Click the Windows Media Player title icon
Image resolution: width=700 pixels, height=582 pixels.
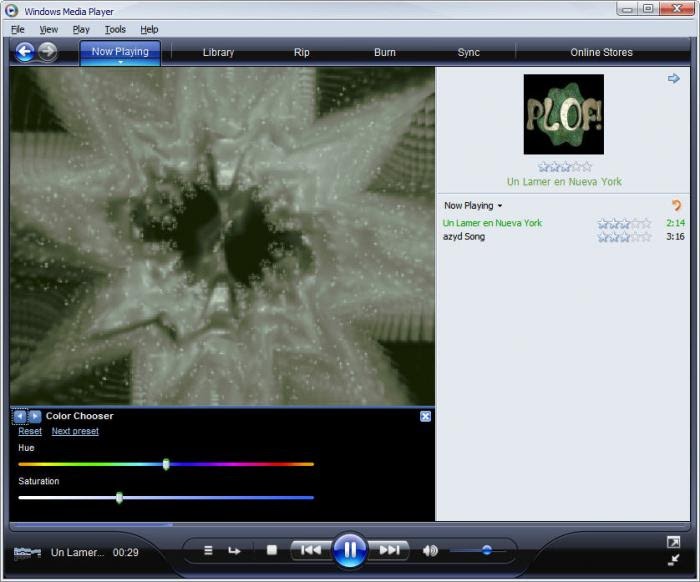click(x=12, y=11)
